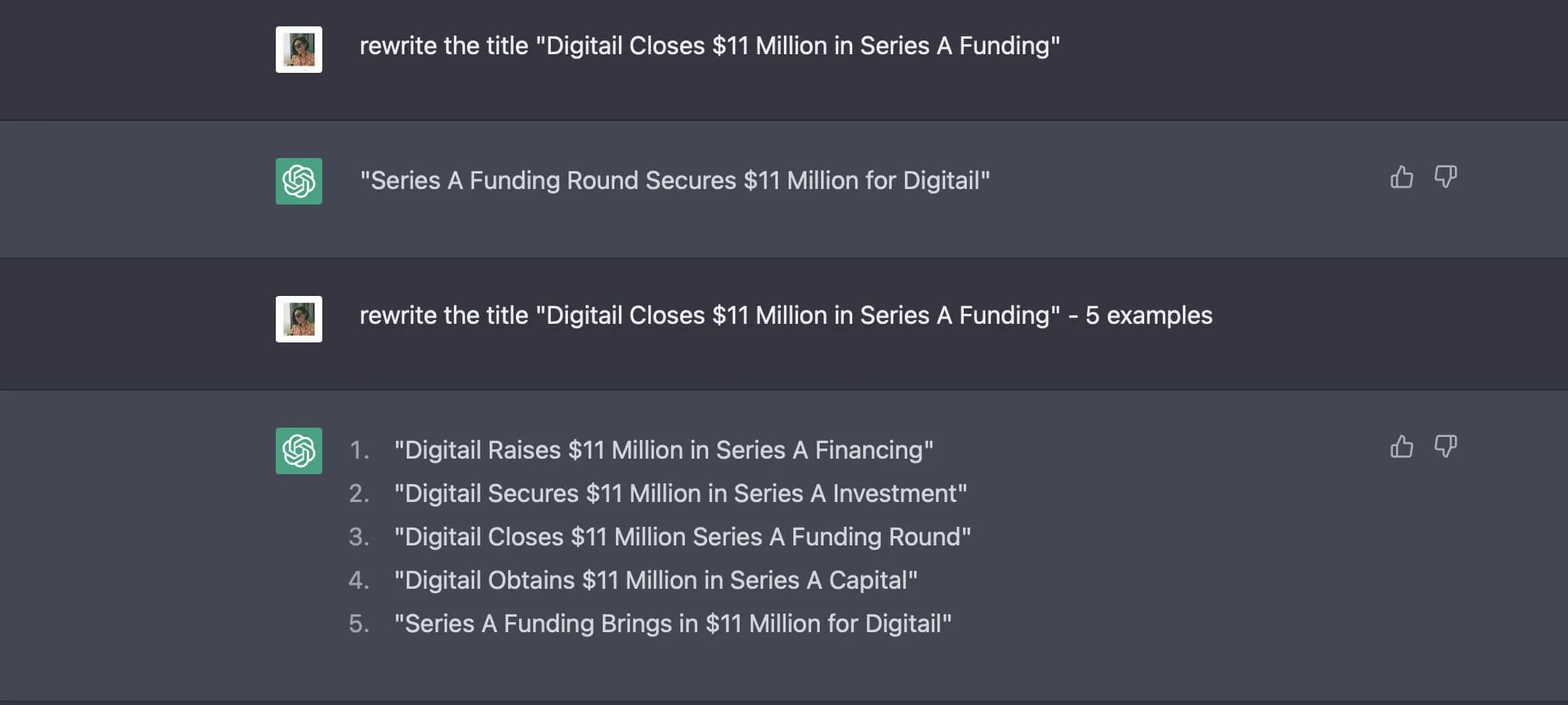Click 'Digitail Closes $11 Million Series A Funding Round'
1568x705 pixels.
click(683, 537)
